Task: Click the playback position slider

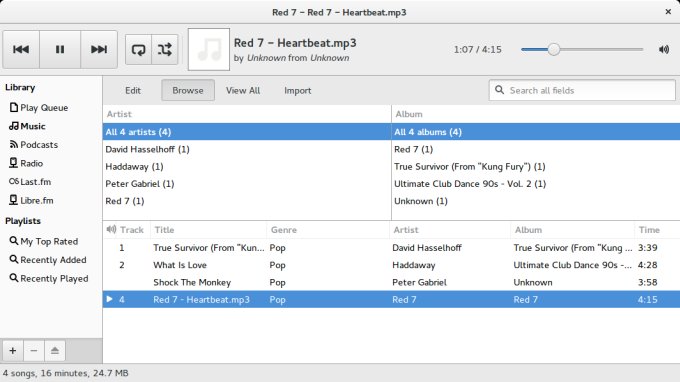Action: point(582,49)
